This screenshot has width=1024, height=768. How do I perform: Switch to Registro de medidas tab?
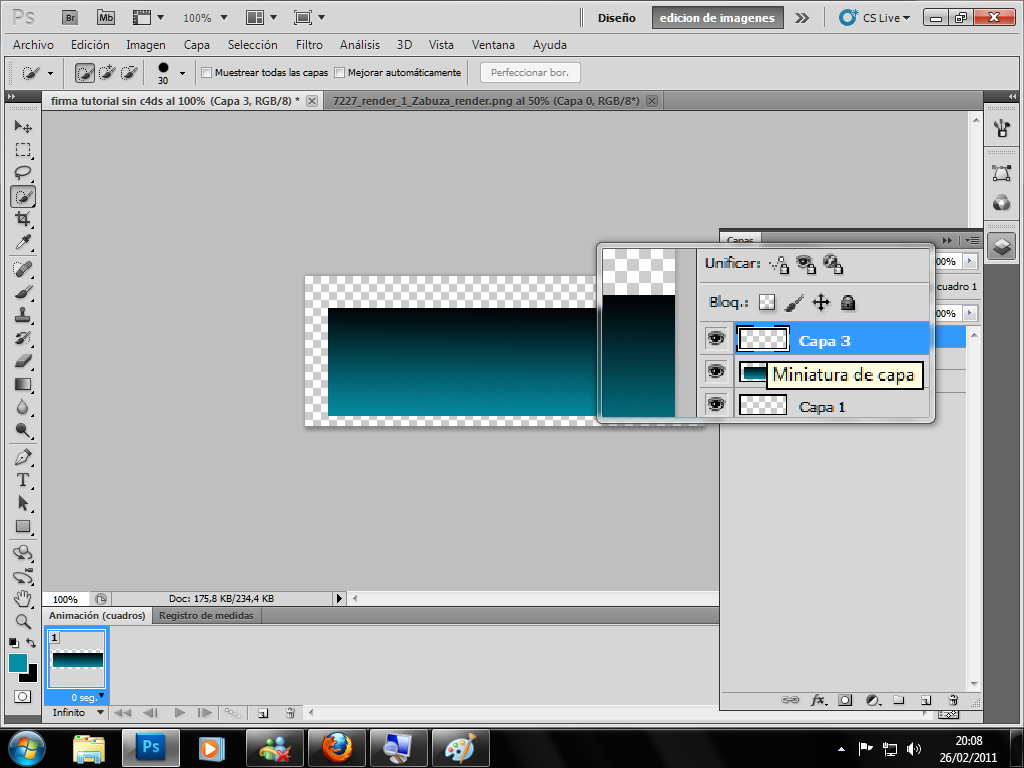pos(206,615)
